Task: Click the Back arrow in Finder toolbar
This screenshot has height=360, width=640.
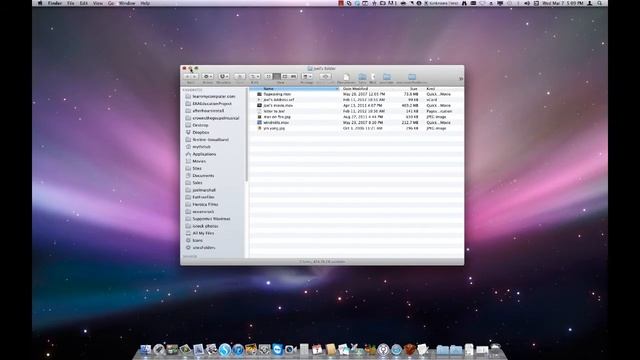Action: 187,76
